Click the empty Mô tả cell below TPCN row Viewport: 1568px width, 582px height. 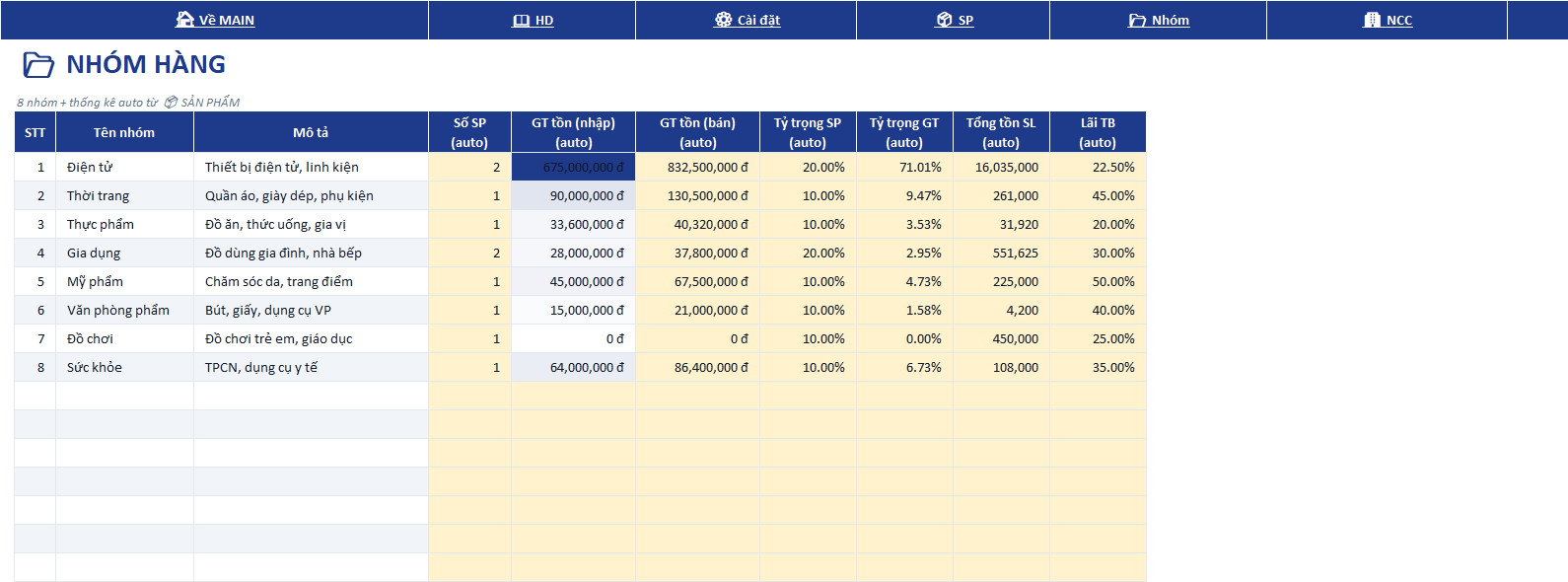point(311,397)
